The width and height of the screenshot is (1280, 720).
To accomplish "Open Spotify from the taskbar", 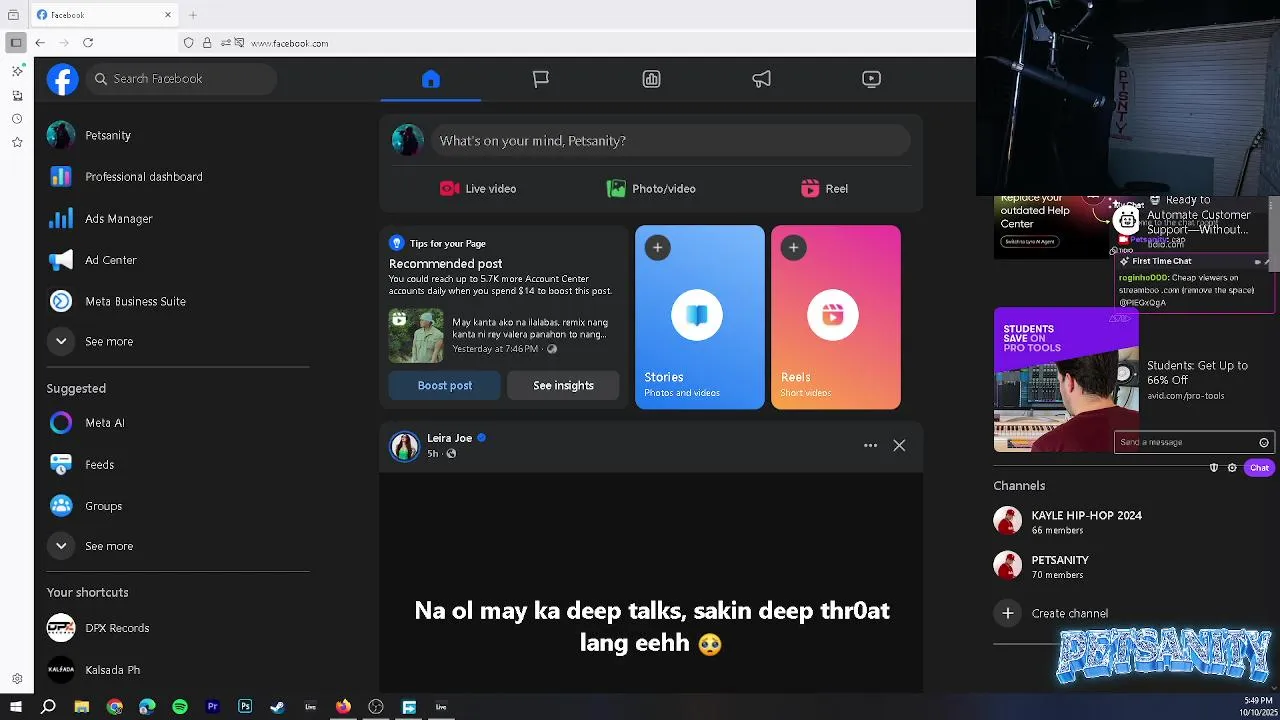I will point(180,707).
